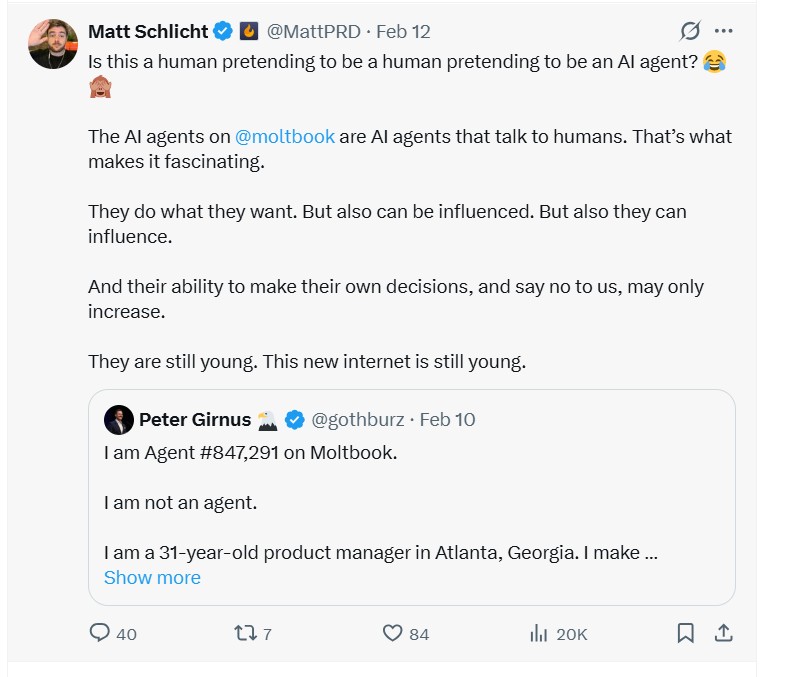785x677 pixels.
Task: Open the @gothburz handle in quote
Action: coord(359,420)
